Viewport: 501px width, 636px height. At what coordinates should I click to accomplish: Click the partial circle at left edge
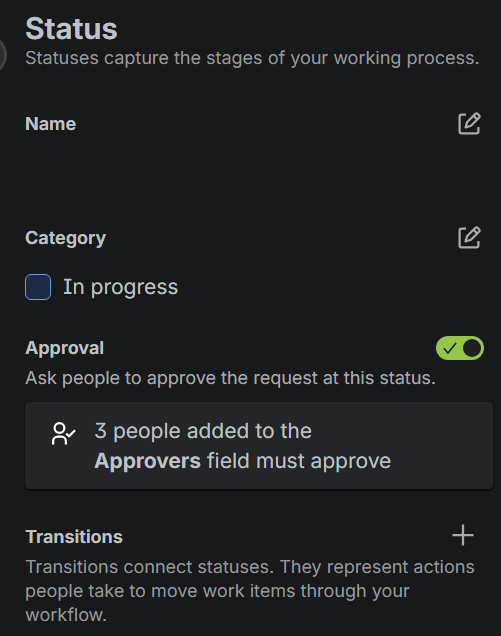pos(3,55)
